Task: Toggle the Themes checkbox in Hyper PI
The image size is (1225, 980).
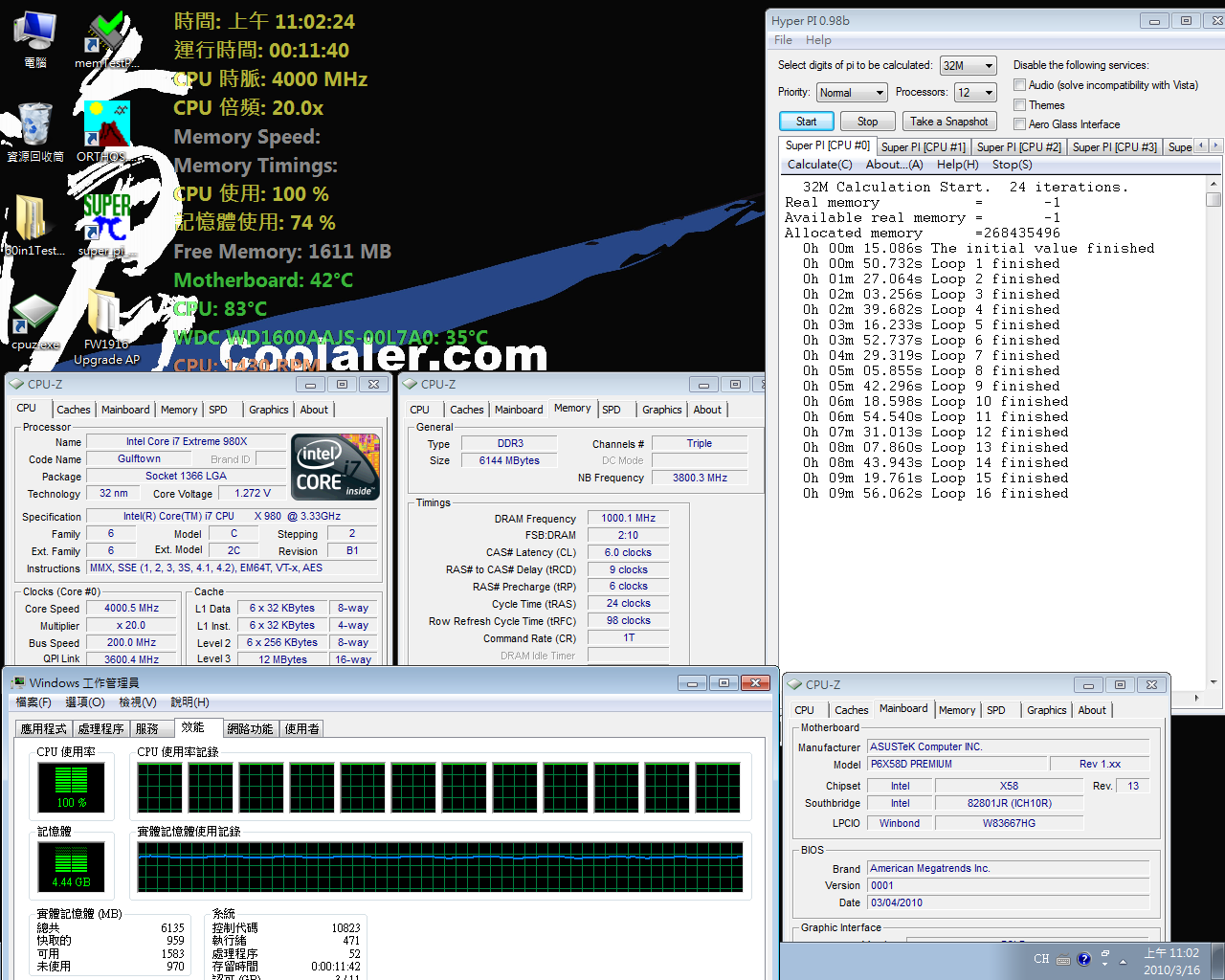Action: click(x=1020, y=105)
